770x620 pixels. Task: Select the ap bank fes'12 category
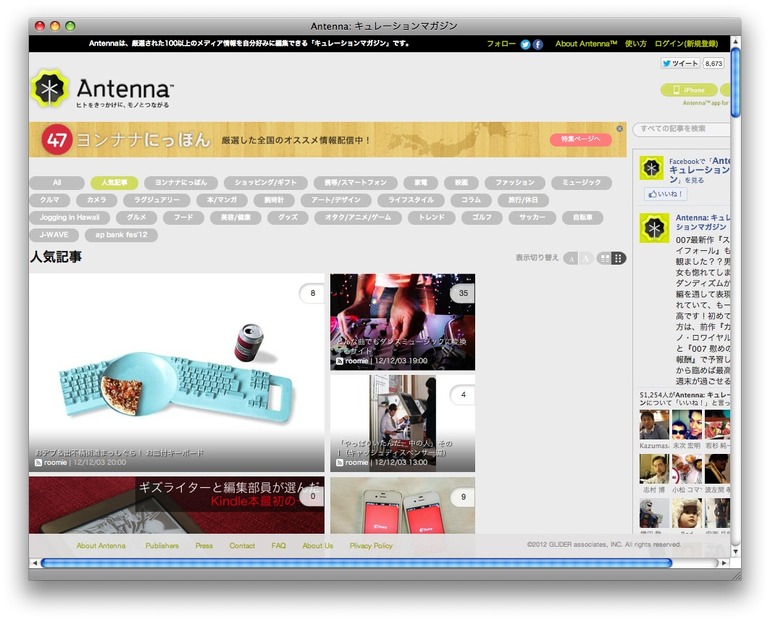[x=121, y=235]
